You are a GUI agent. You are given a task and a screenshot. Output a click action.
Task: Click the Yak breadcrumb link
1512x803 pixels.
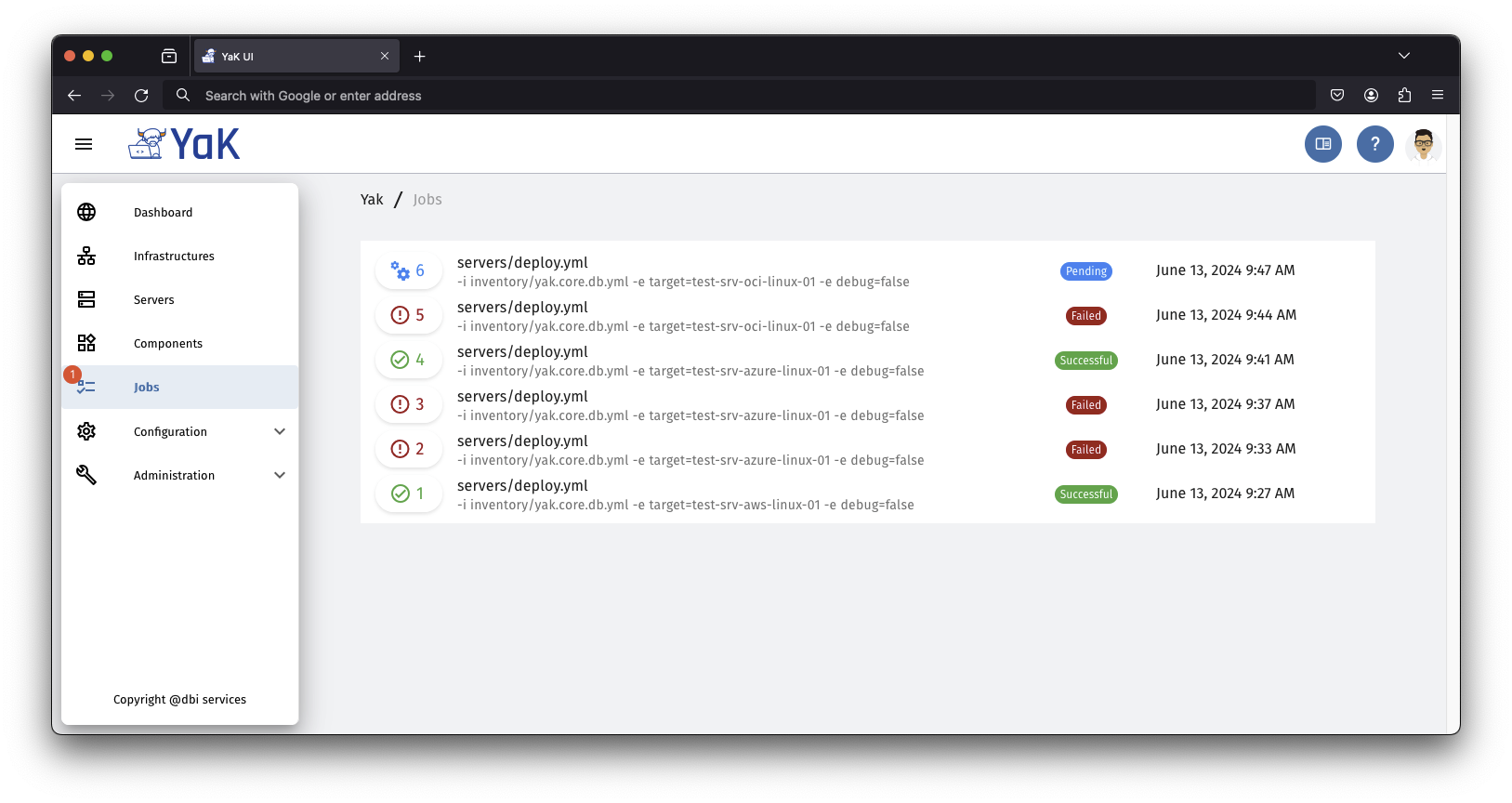[372, 200]
